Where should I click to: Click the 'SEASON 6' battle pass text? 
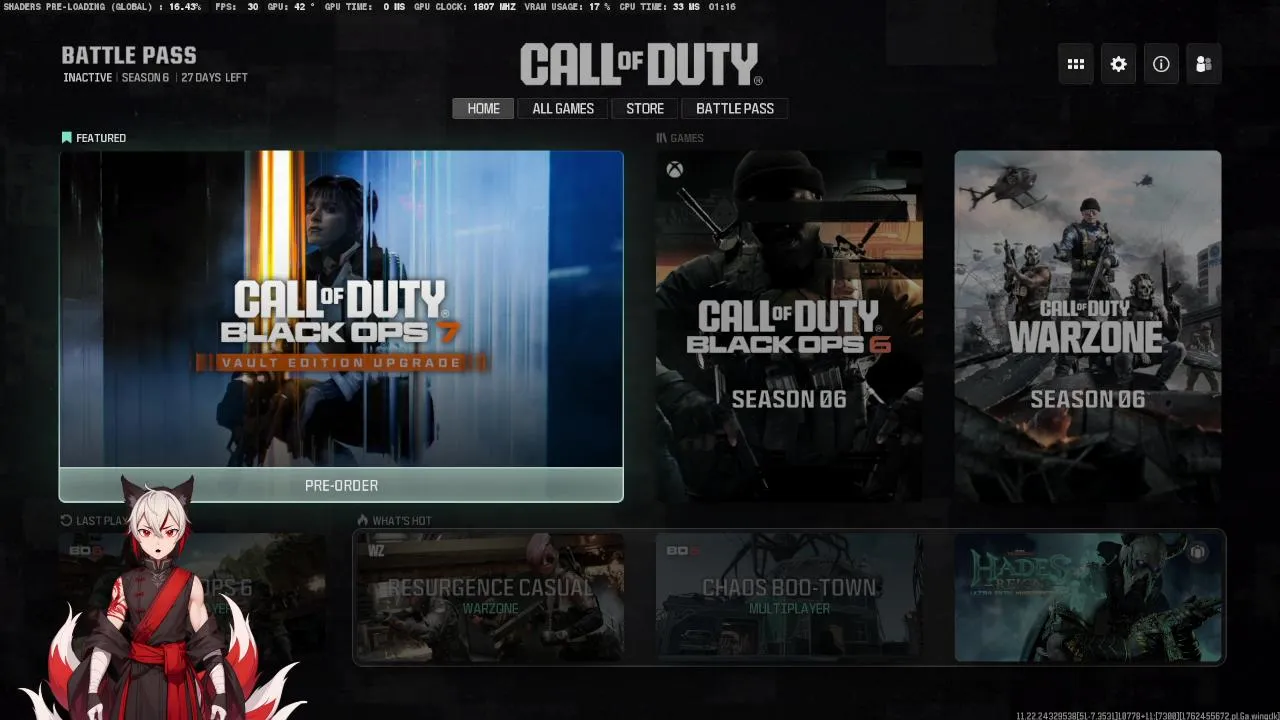point(145,78)
